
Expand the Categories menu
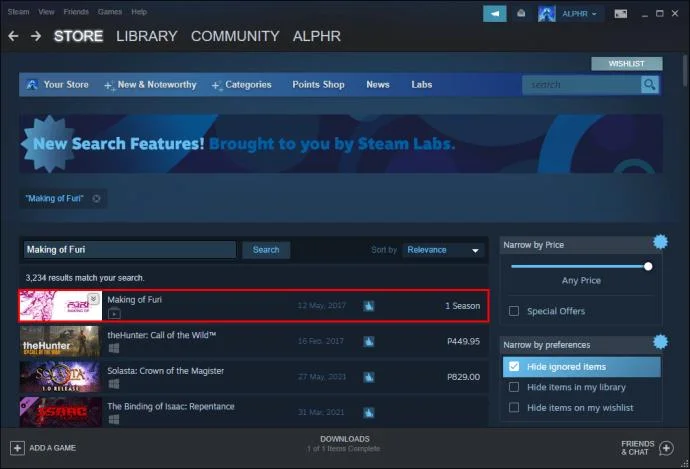click(x=242, y=84)
